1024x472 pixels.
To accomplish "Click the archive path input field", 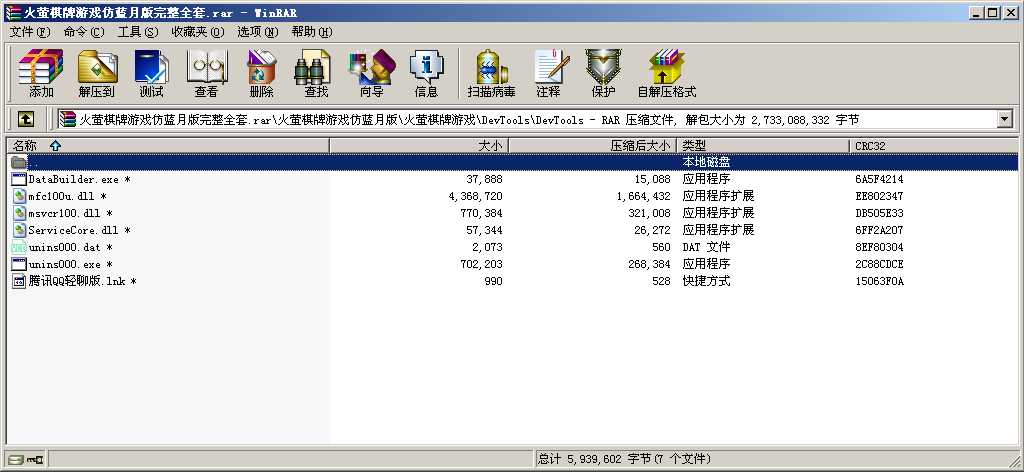I will (x=536, y=119).
